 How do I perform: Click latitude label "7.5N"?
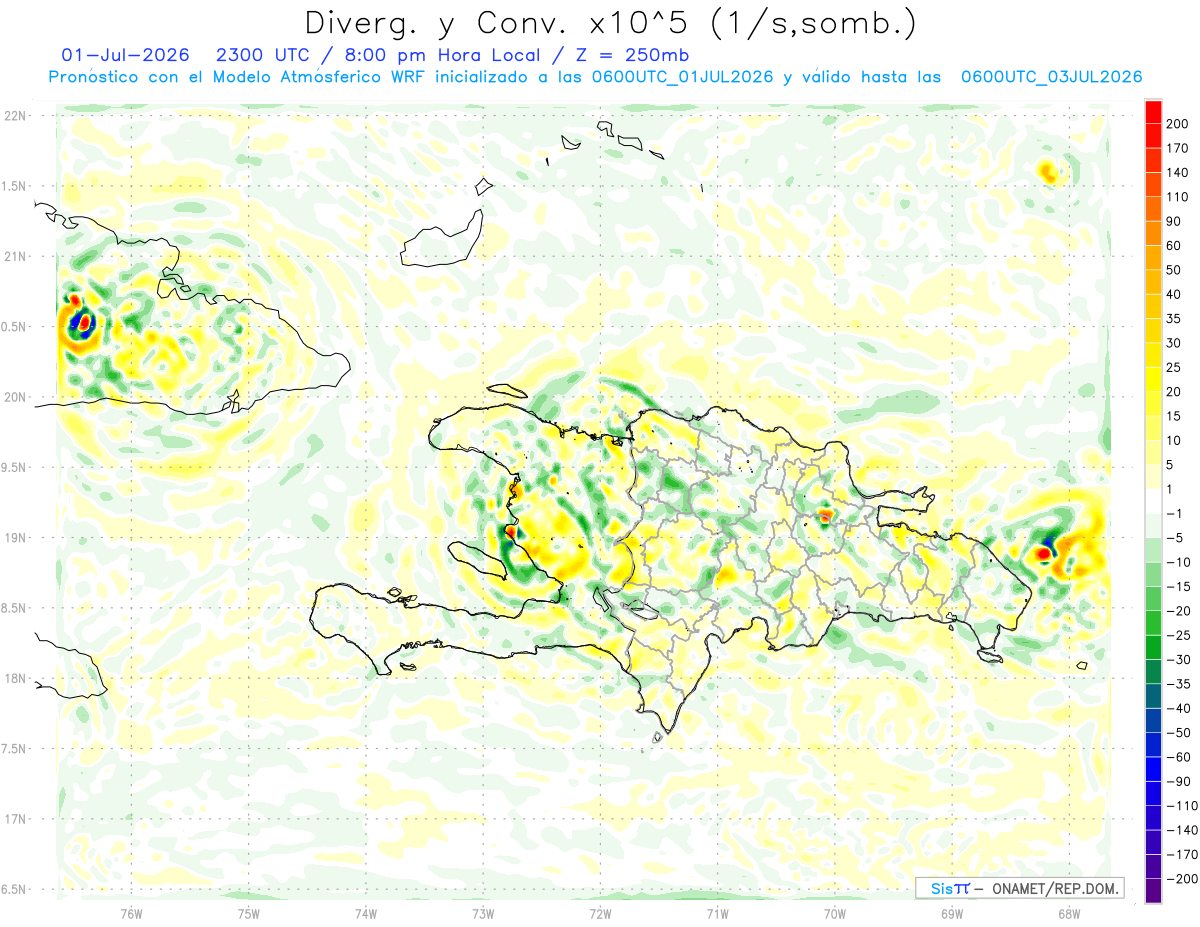(13, 749)
